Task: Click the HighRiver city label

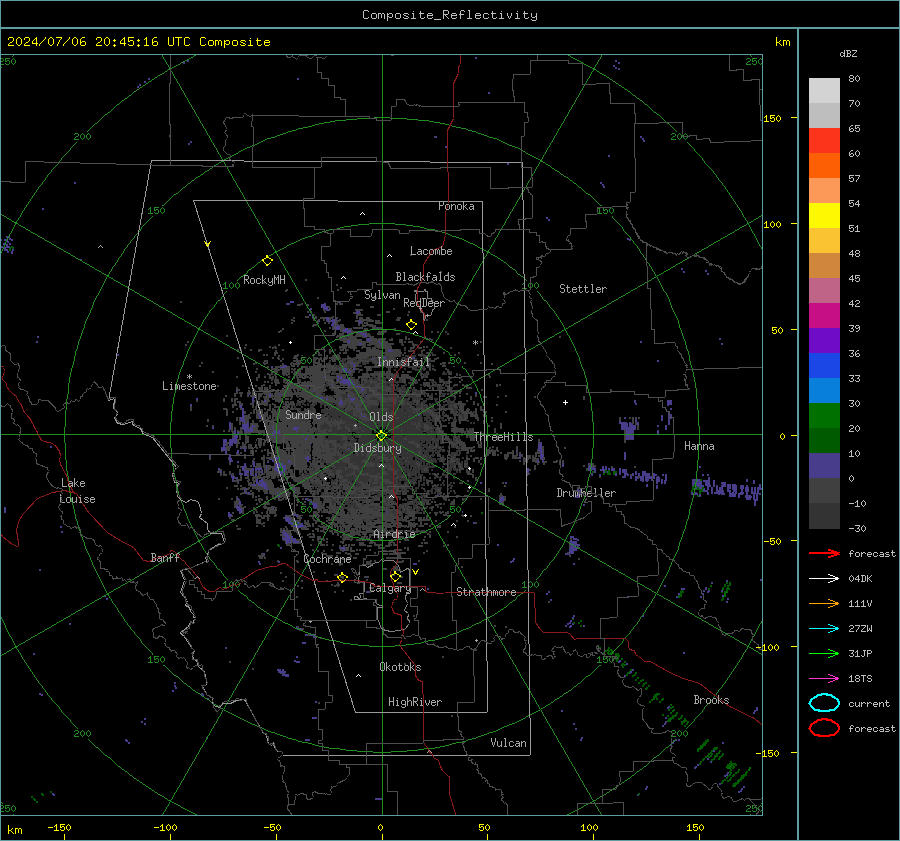Action: pos(415,702)
